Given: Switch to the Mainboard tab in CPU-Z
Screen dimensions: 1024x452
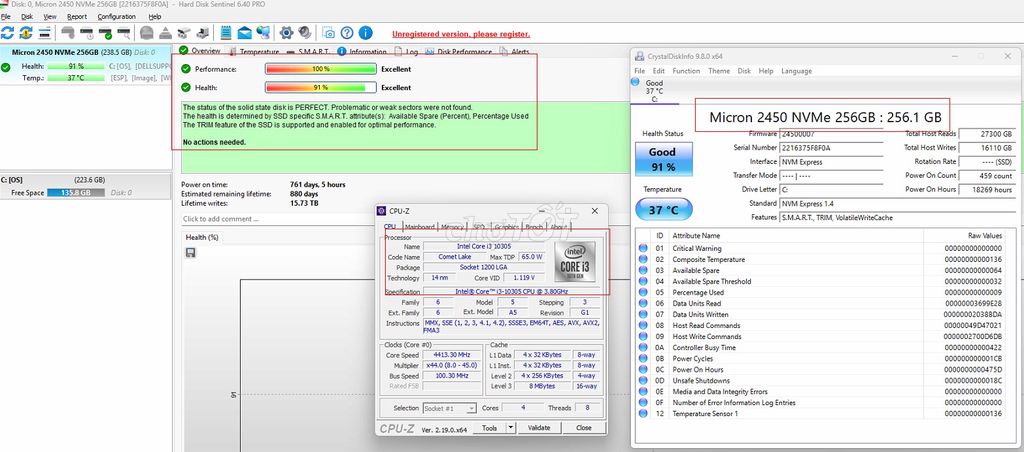Looking at the screenshot, I should (419, 227).
